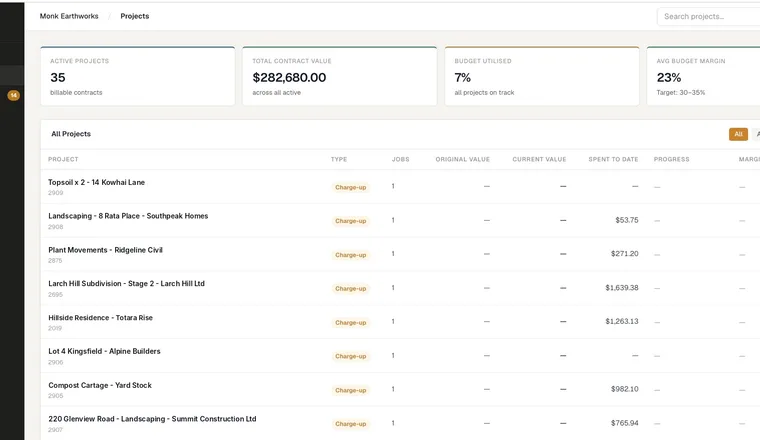Image resolution: width=760 pixels, height=440 pixels.
Task: Open Plant Movements - Ridgeline Civil project
Action: (x=105, y=250)
